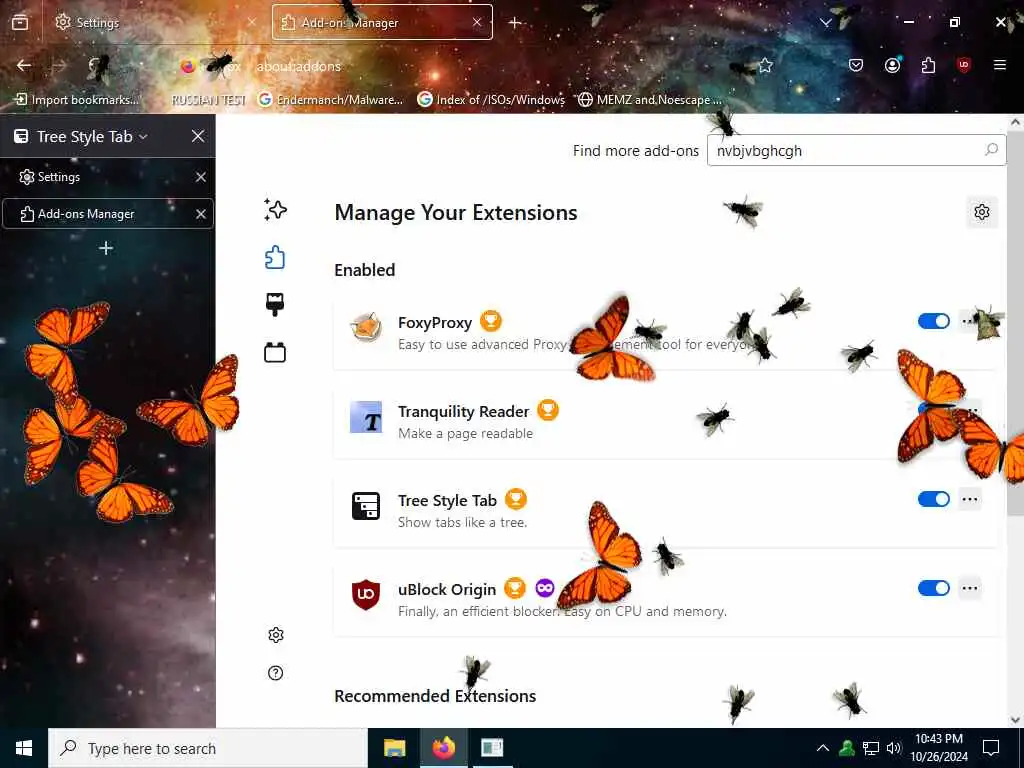Viewport: 1024px width, 768px height.
Task: Switch to the Settings browser tab
Action: click(x=155, y=22)
